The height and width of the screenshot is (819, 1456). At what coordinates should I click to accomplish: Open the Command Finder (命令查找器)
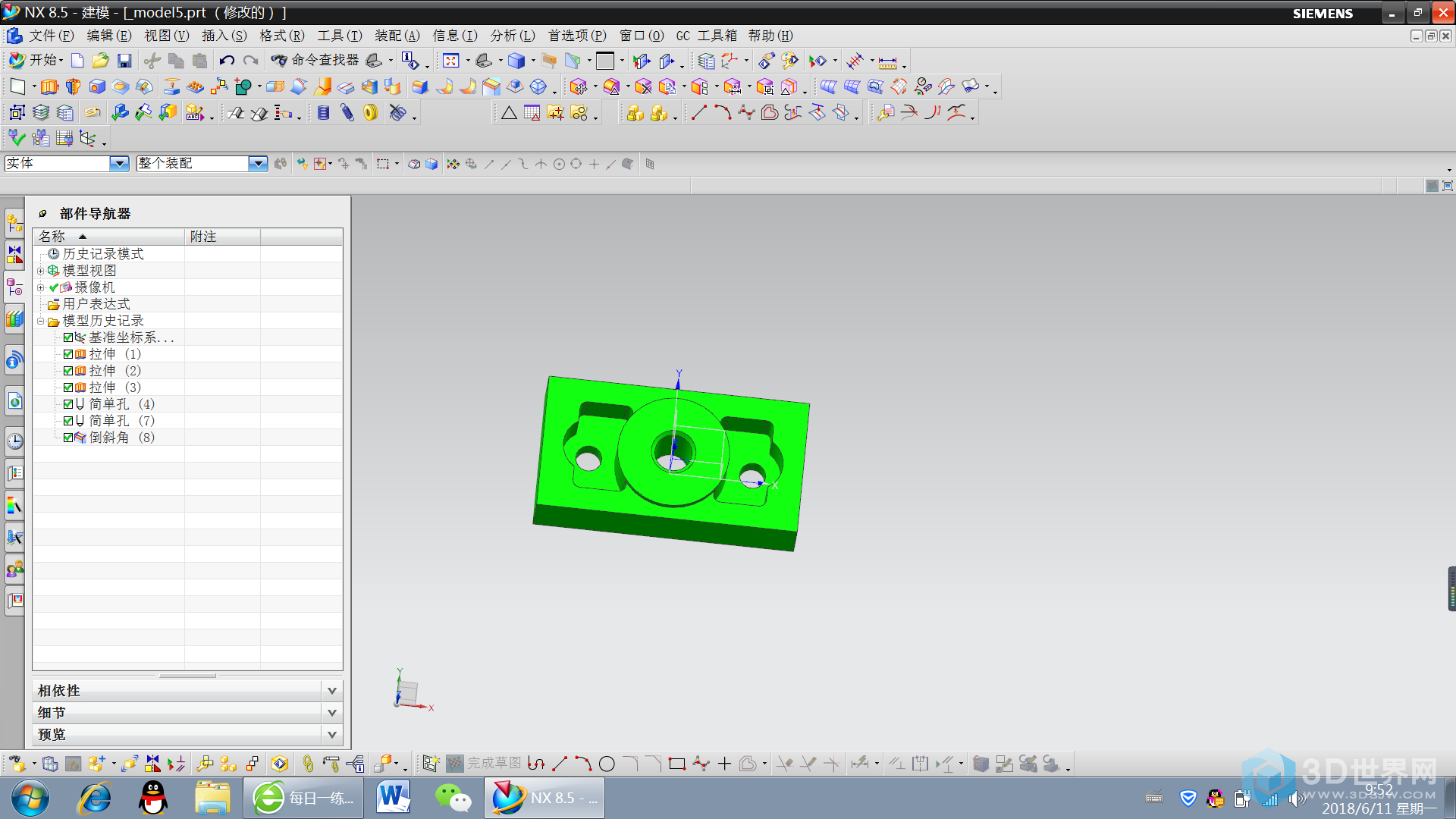click(x=315, y=60)
